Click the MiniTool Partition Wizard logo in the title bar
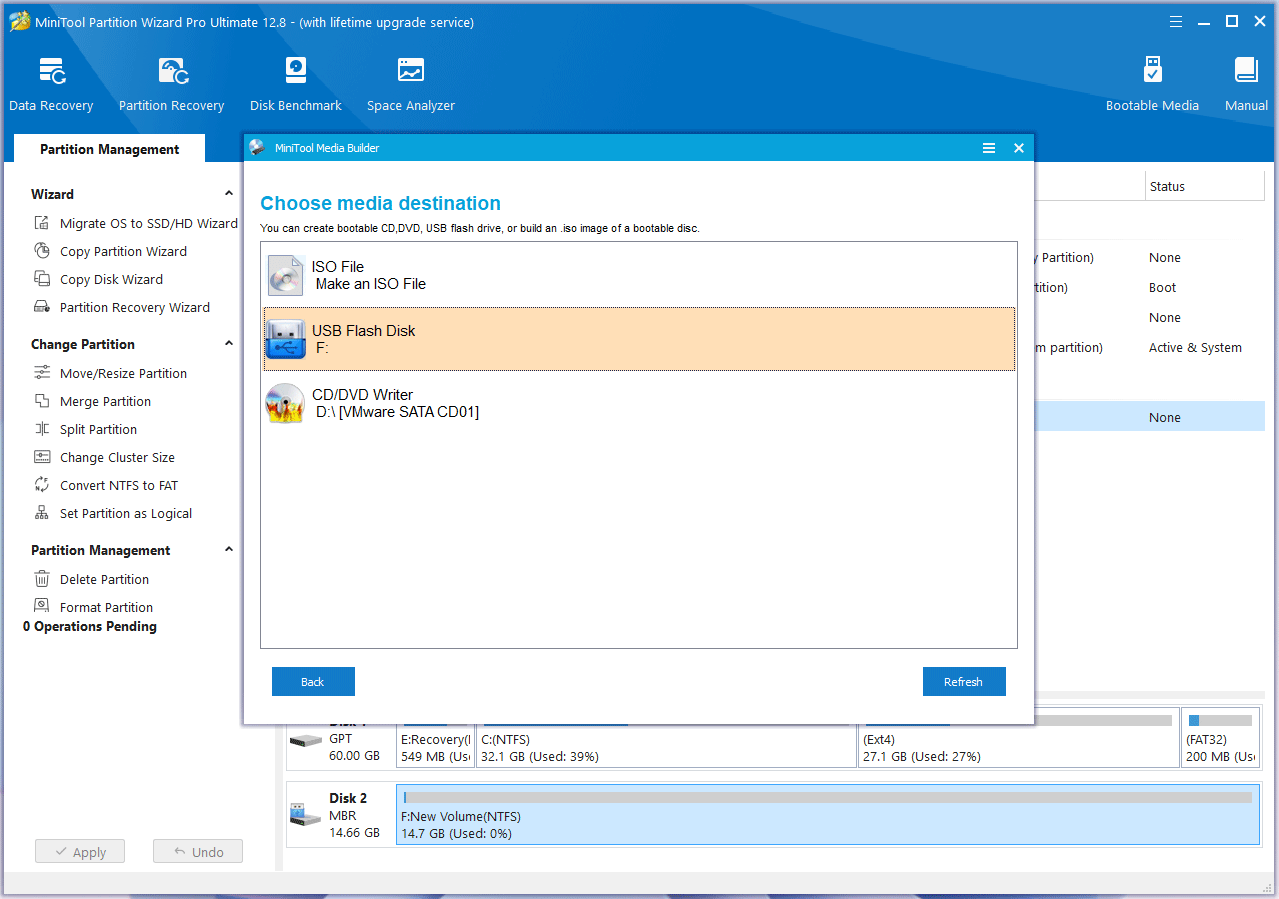 pyautogui.click(x=19, y=21)
